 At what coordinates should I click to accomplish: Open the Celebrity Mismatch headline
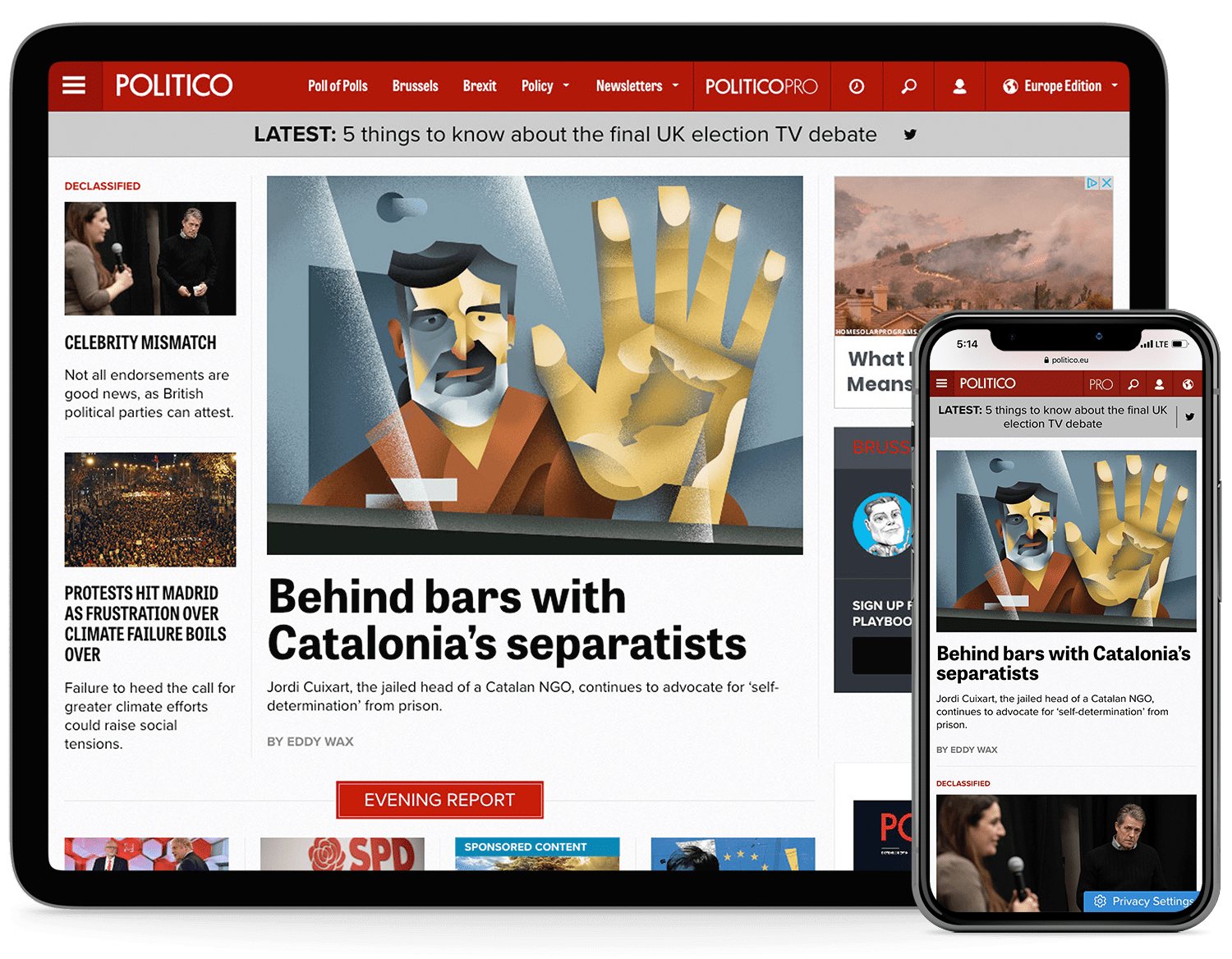[140, 343]
